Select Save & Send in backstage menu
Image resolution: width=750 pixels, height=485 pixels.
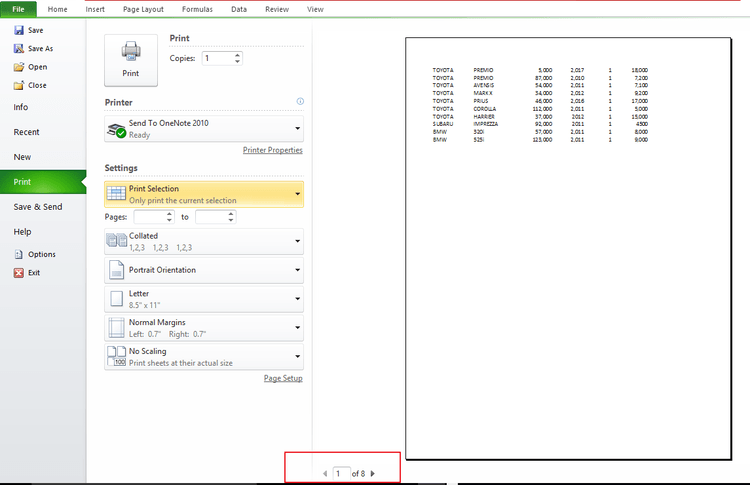43,207
